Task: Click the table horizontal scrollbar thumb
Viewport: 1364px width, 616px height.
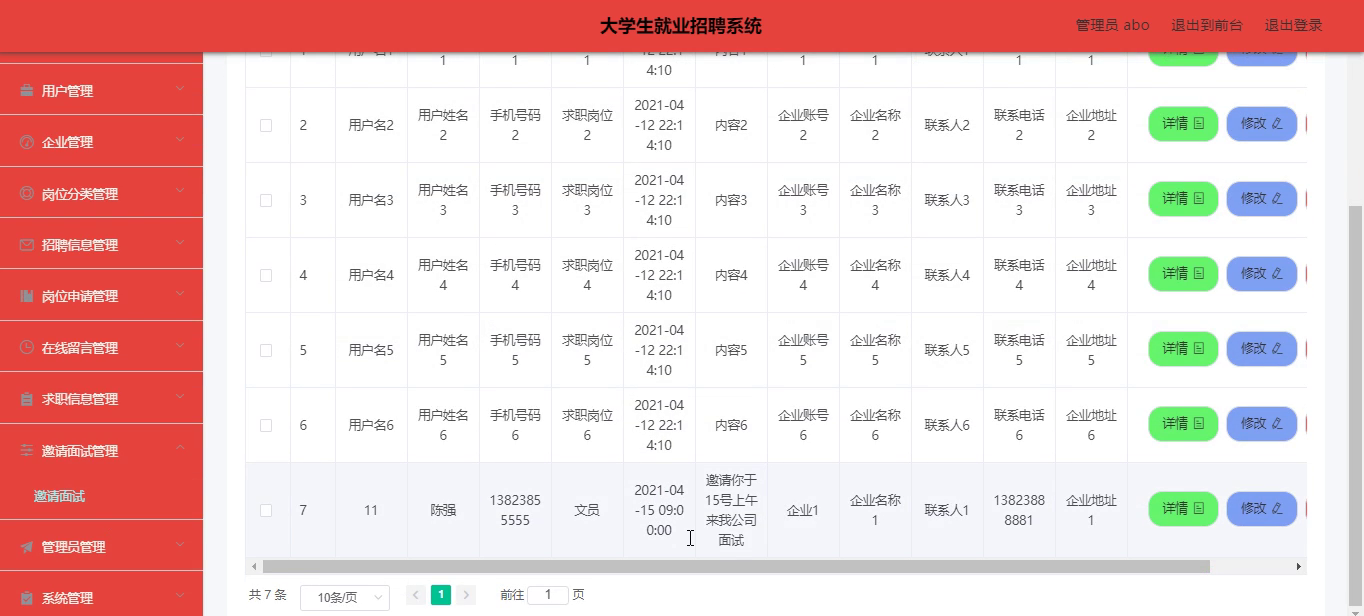Action: coord(736,567)
